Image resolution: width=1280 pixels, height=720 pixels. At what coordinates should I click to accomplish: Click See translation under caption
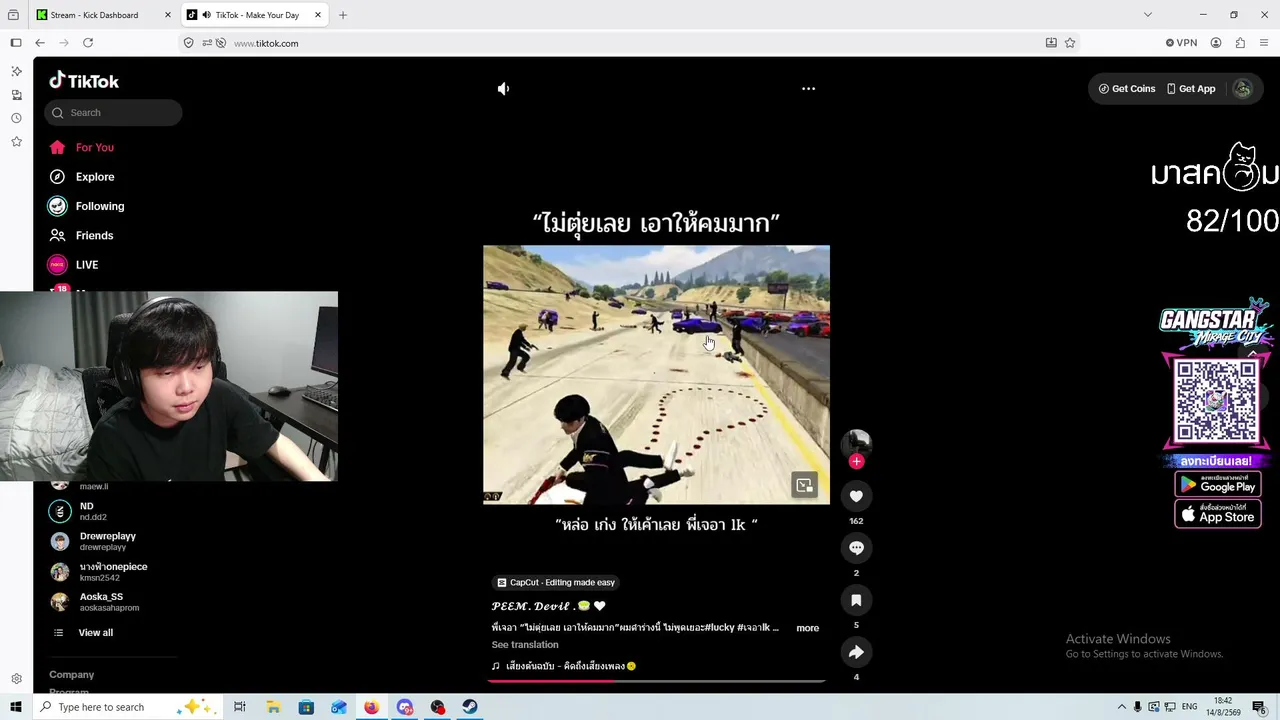click(525, 645)
